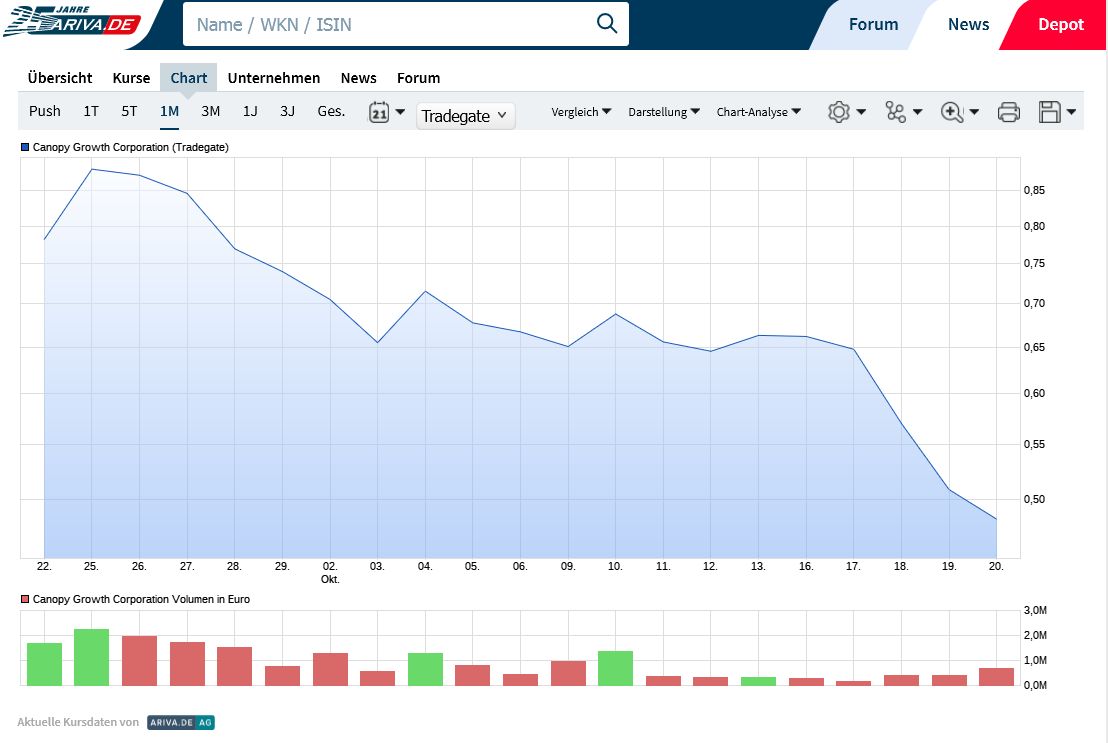Open the calendar date picker icon
The width and height of the screenshot is (1108, 743).
[379, 112]
